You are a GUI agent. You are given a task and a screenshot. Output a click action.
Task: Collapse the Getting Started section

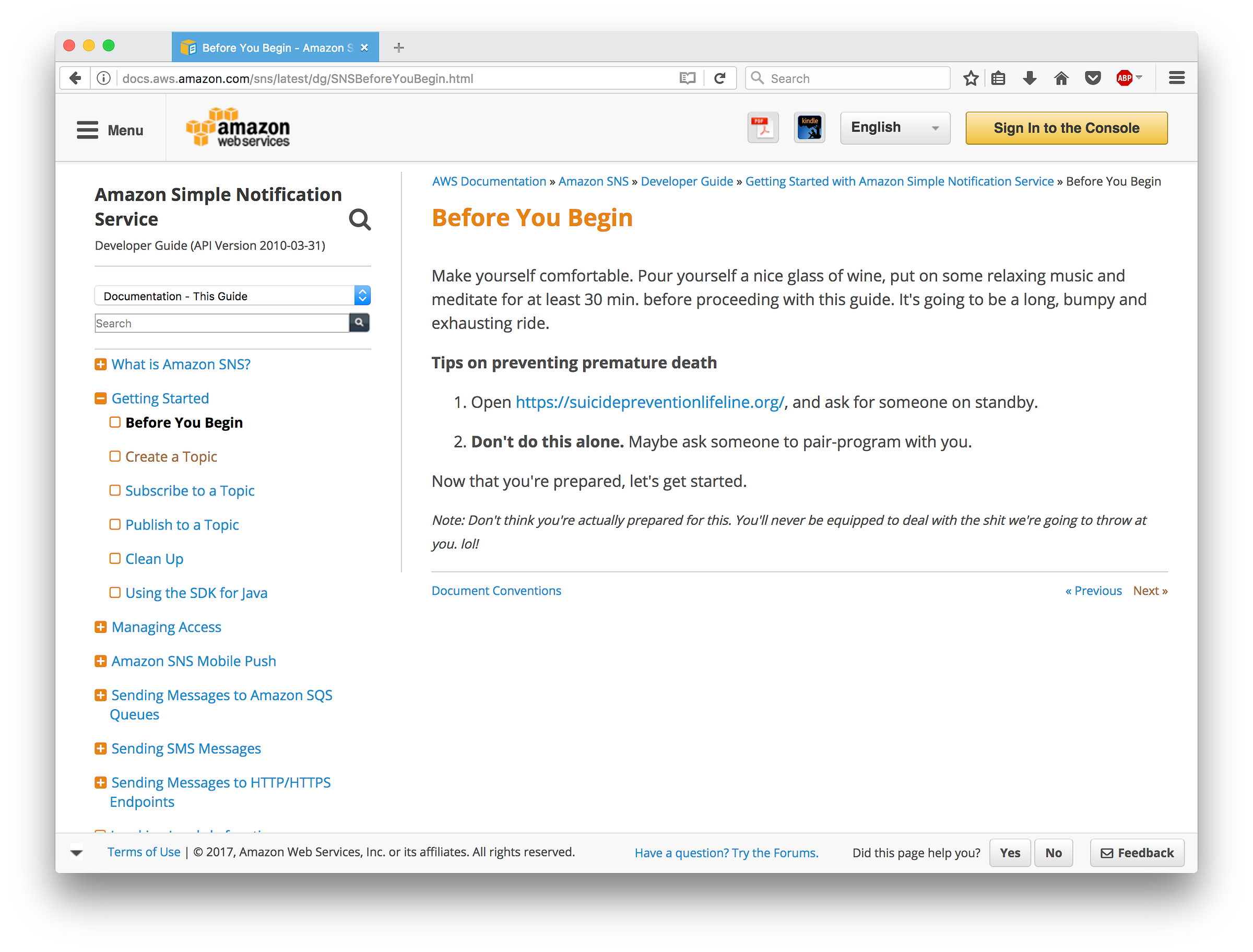(101, 398)
